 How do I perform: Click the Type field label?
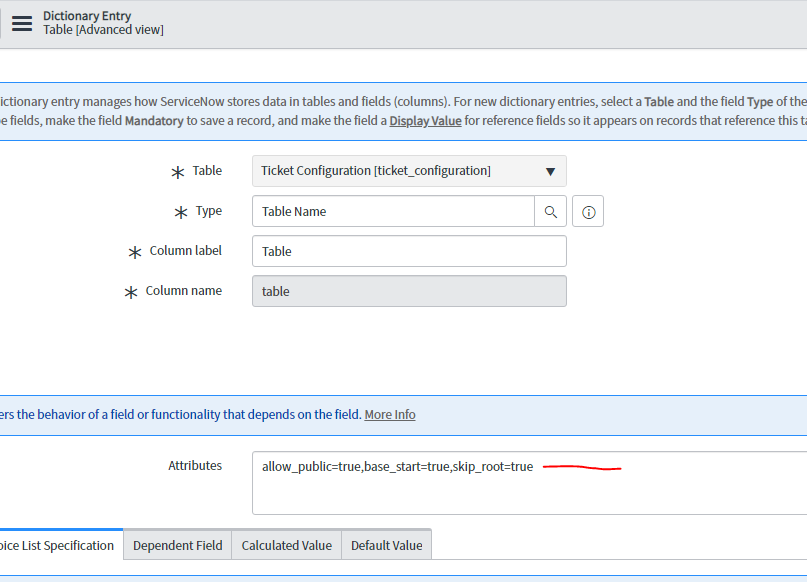point(208,211)
